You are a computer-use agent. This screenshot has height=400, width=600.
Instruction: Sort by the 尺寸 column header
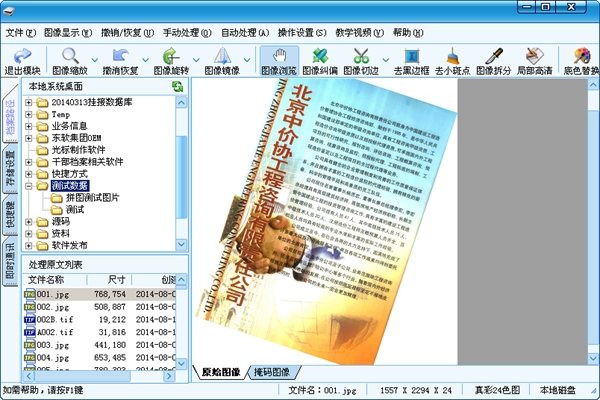point(110,280)
